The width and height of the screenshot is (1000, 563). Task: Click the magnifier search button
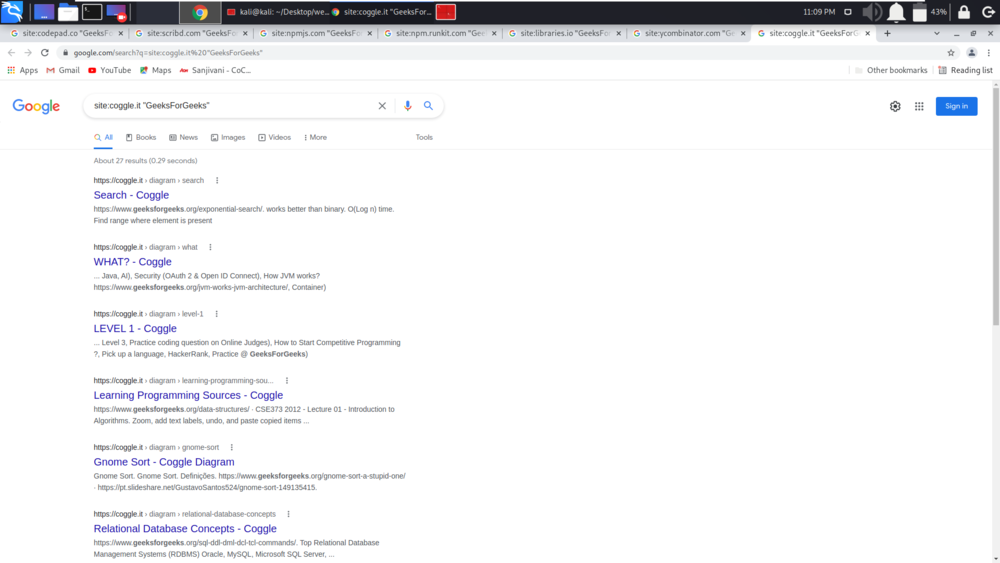click(429, 106)
